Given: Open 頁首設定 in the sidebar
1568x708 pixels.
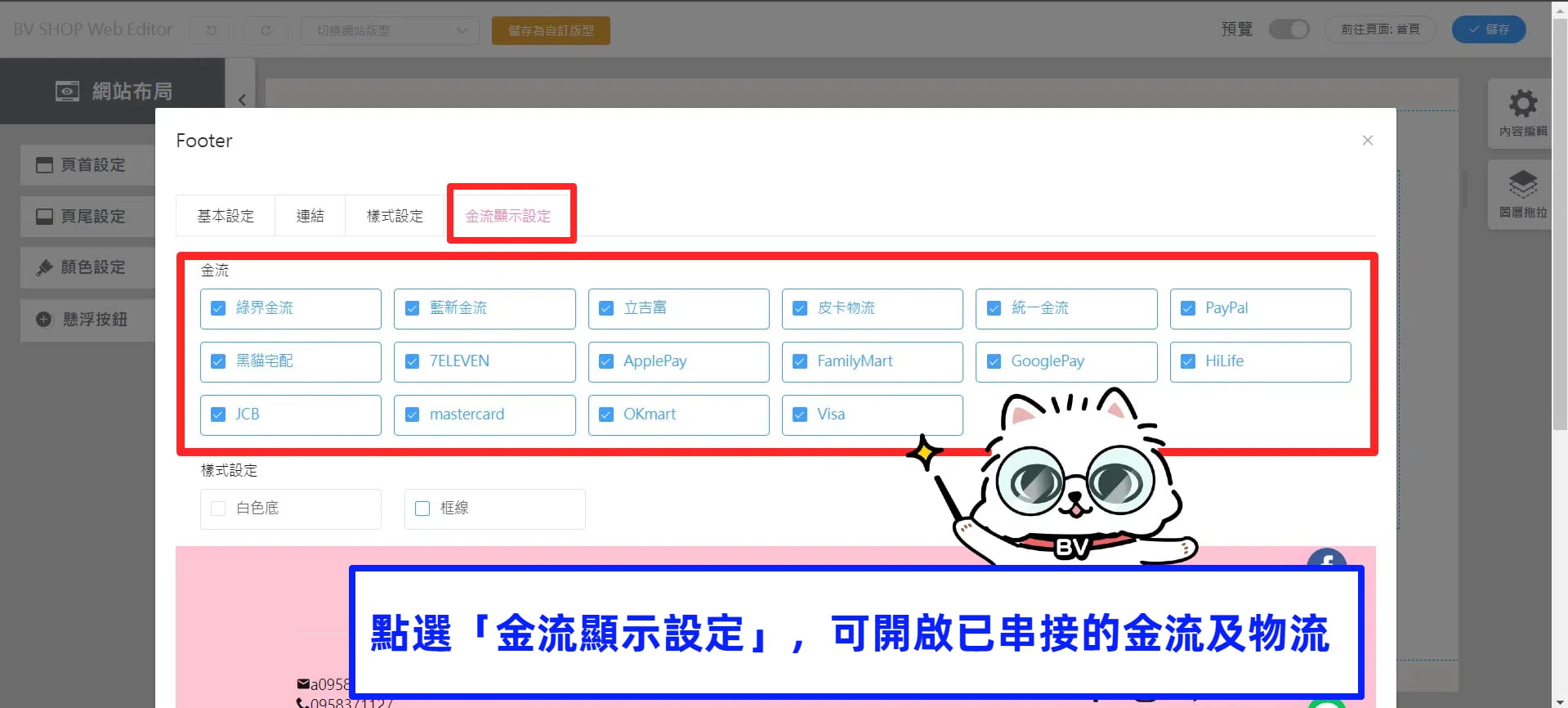Looking at the screenshot, I should [x=87, y=165].
